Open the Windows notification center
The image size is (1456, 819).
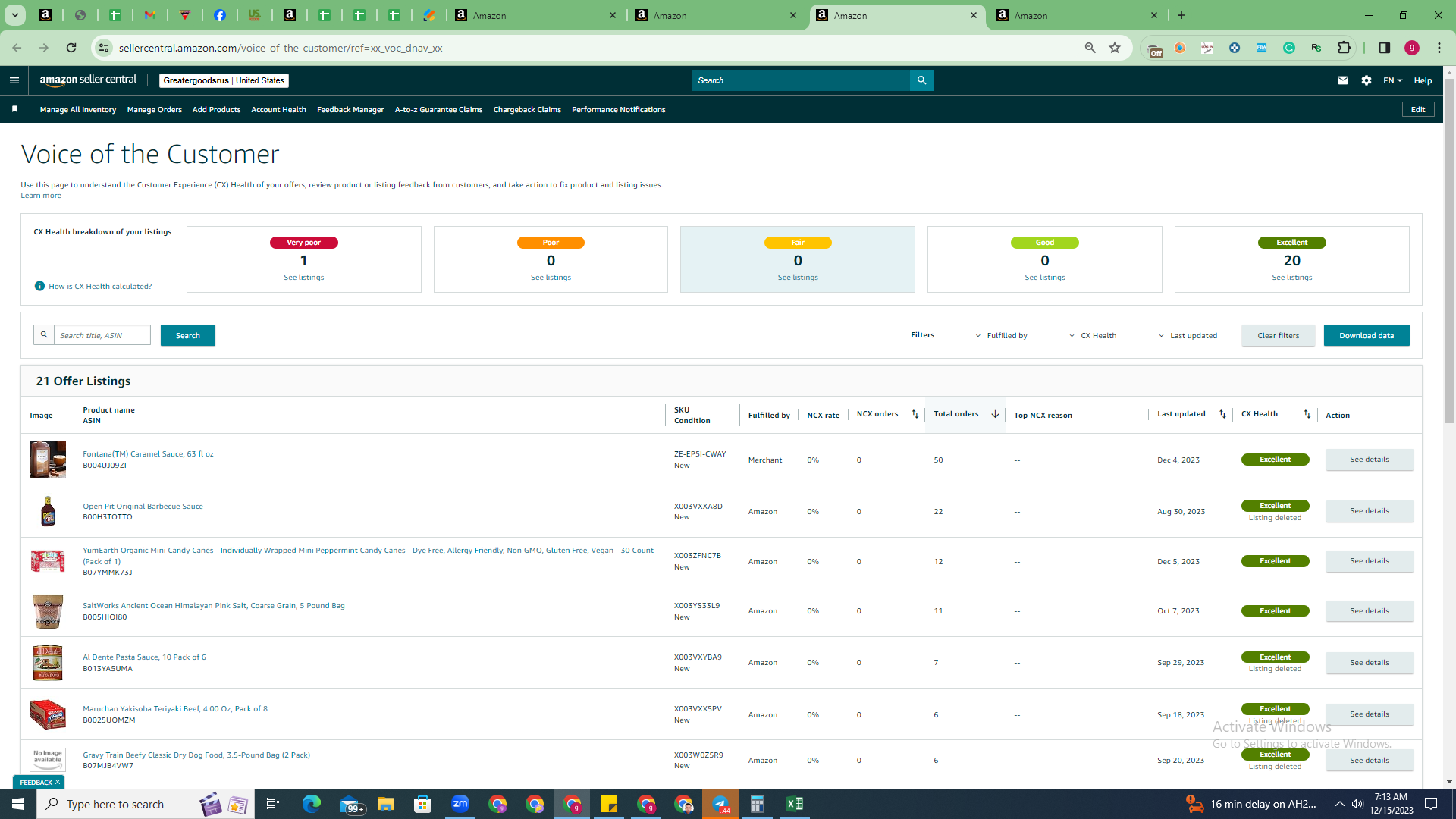[x=1431, y=804]
